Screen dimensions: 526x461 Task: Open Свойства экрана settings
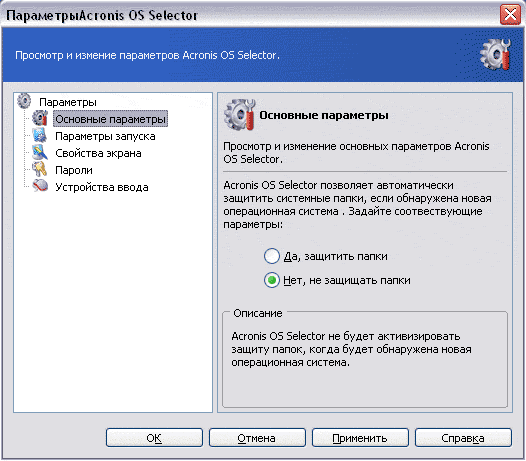(x=98, y=153)
